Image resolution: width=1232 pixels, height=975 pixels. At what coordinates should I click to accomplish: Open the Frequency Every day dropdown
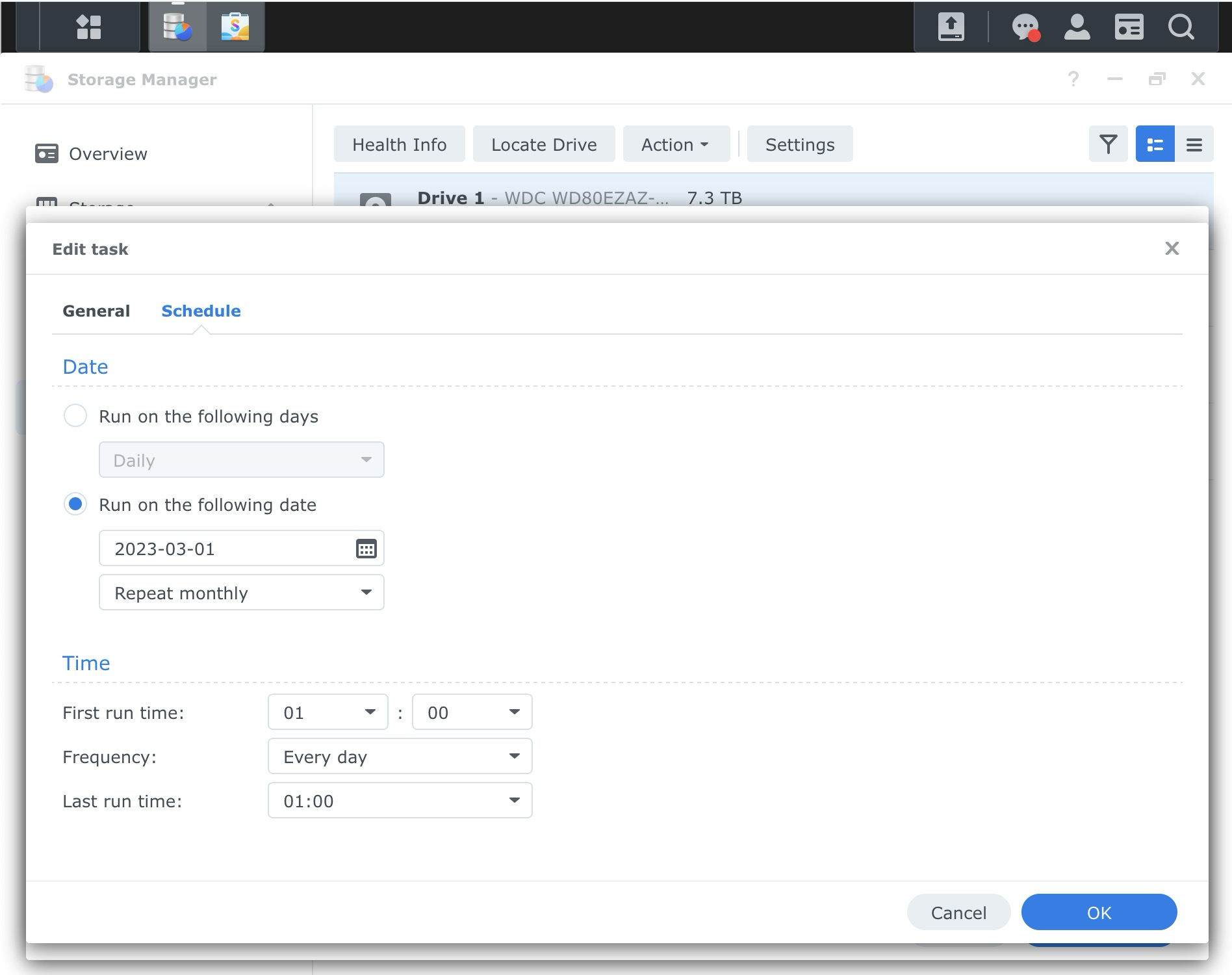click(x=400, y=756)
